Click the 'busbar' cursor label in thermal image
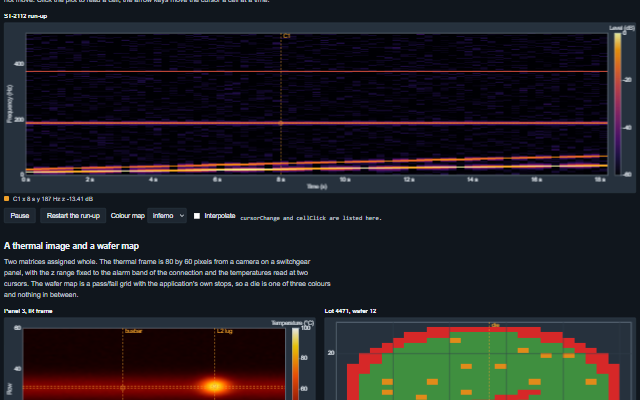640x400 pixels. 133,331
